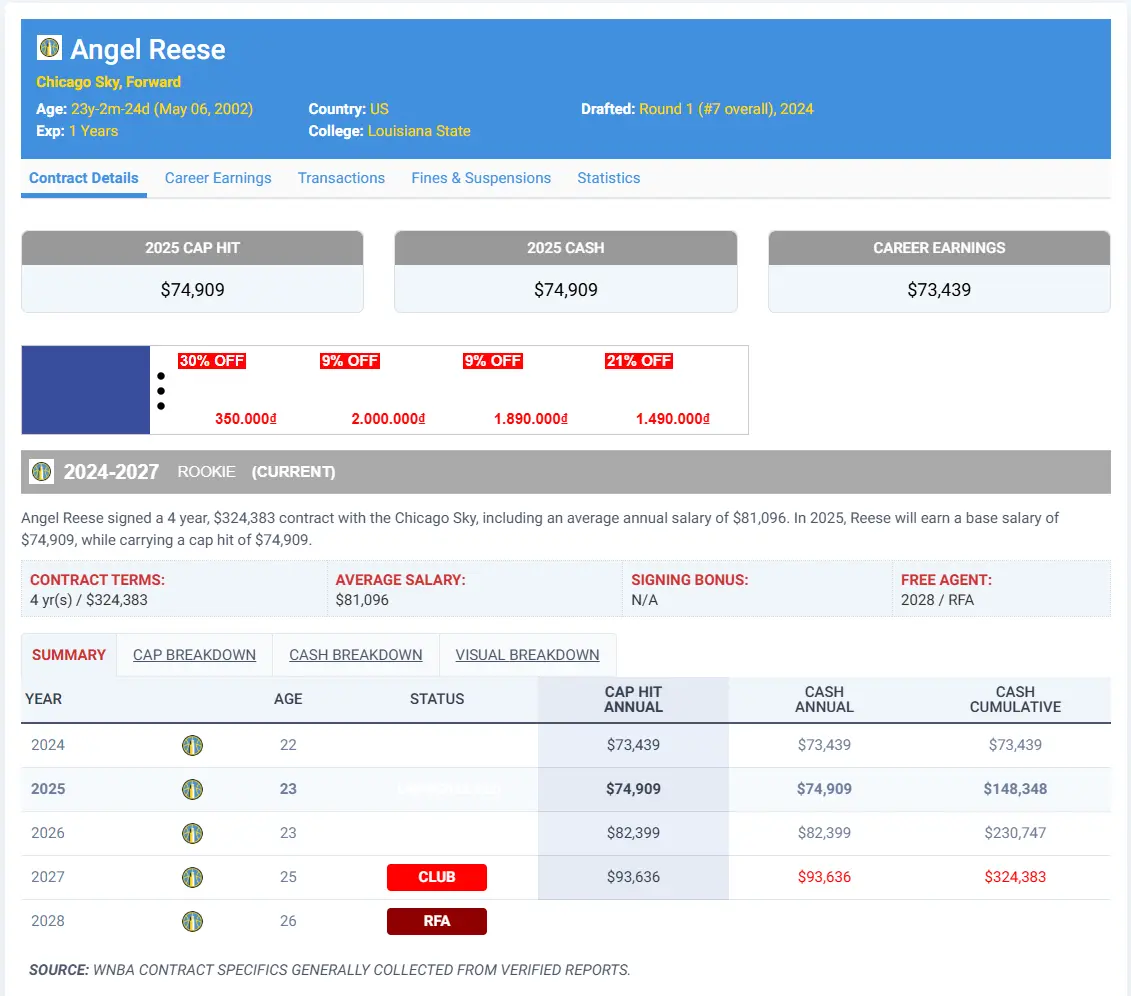The image size is (1131, 996).
Task: Show the Cash Breakdown tab
Action: tap(355, 655)
